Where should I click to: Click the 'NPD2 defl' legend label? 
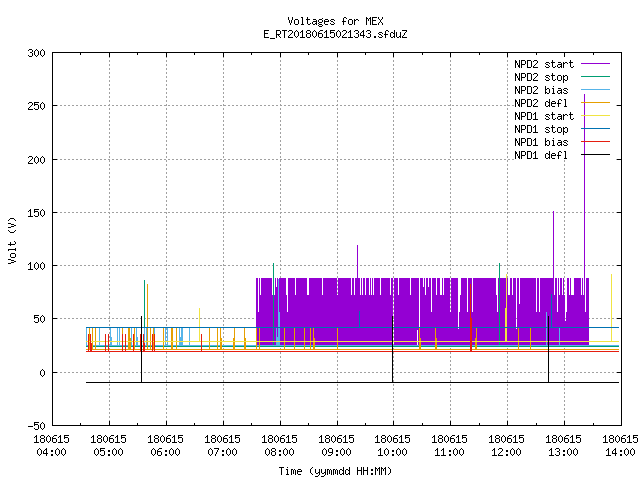[541, 103]
